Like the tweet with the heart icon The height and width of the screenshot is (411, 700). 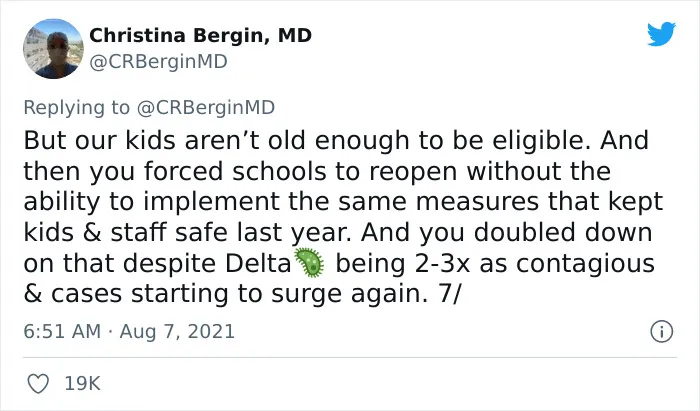coord(38,383)
